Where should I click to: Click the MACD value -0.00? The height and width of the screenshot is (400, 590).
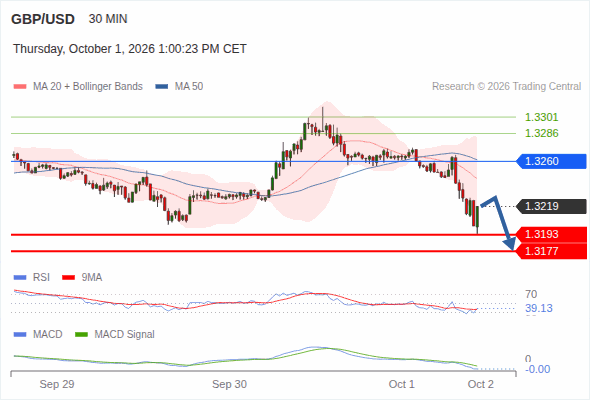(538, 369)
